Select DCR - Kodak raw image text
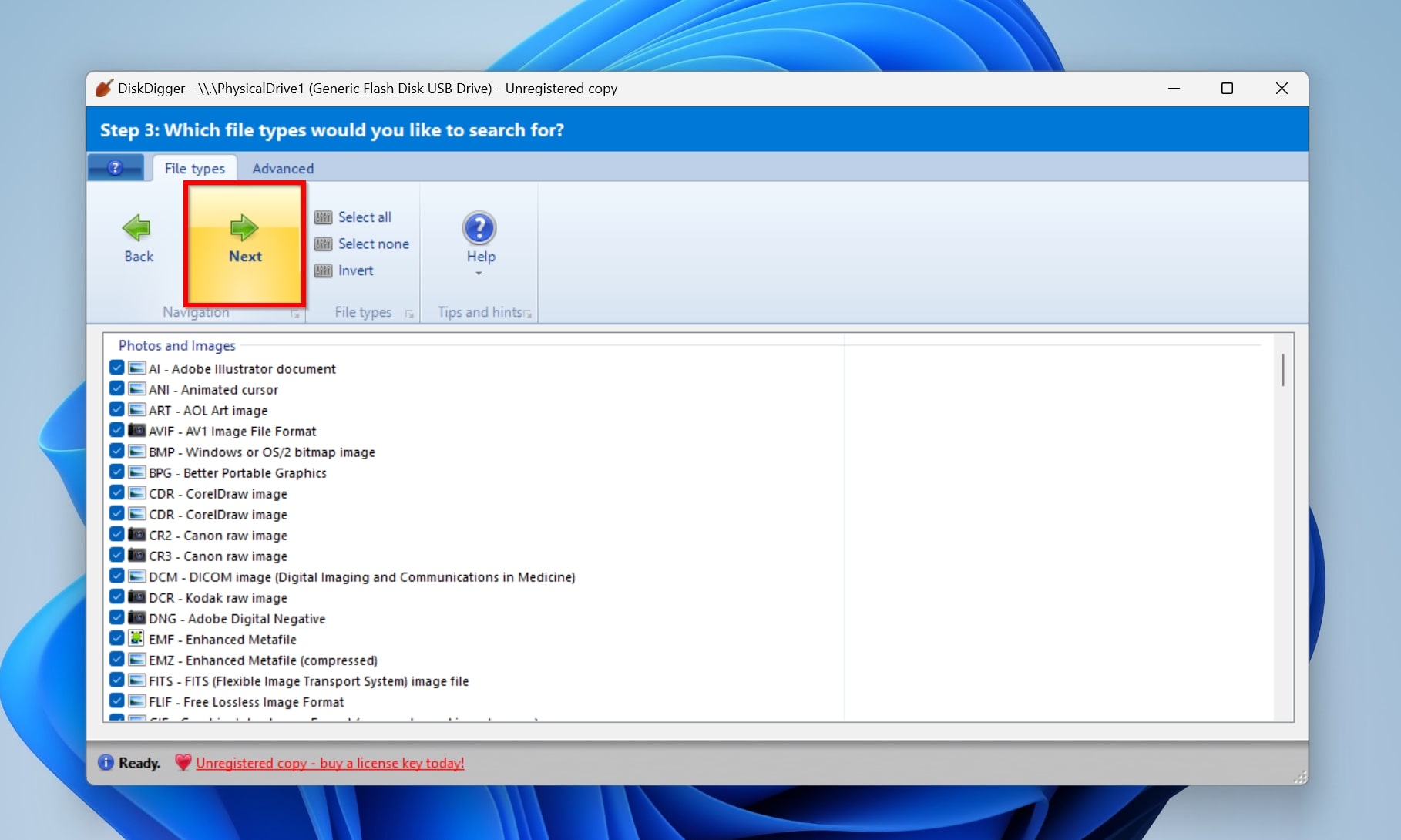Image resolution: width=1401 pixels, height=840 pixels. 217,598
